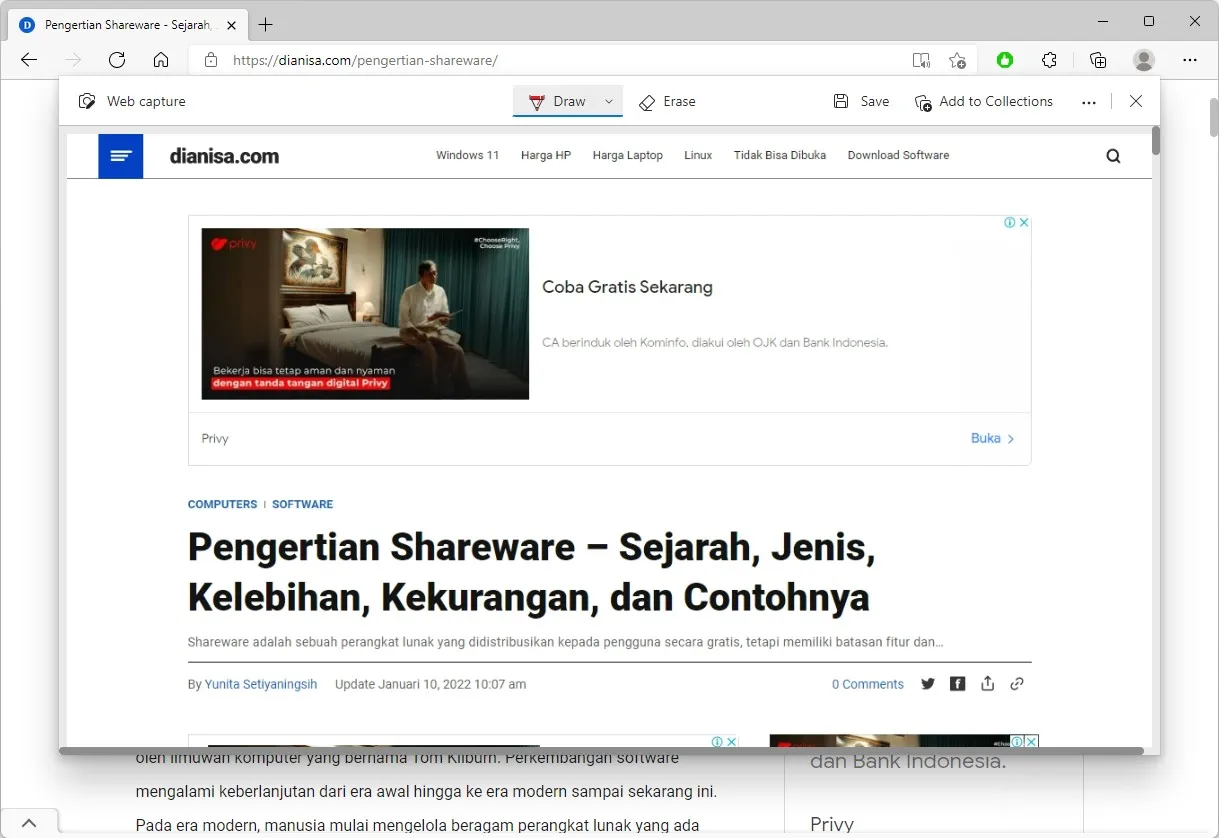Open the Windows 11 menu item
The image size is (1219, 838).
(467, 155)
